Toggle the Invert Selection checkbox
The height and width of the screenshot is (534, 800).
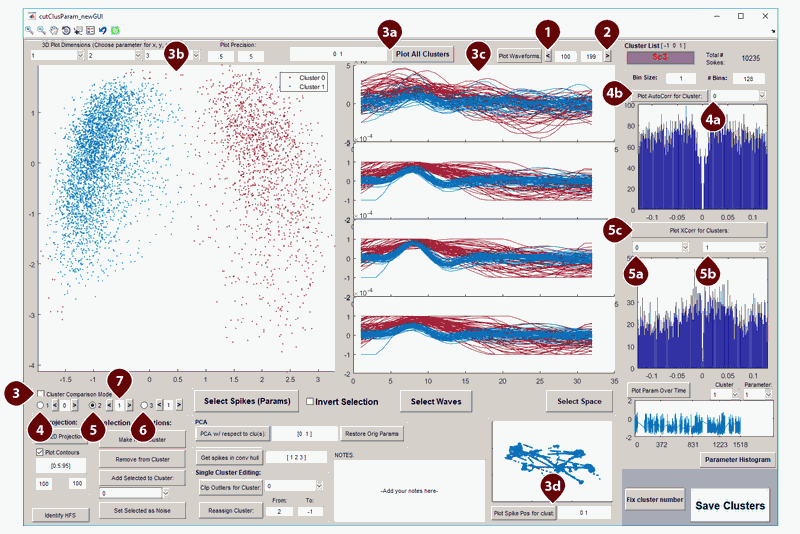pos(312,402)
